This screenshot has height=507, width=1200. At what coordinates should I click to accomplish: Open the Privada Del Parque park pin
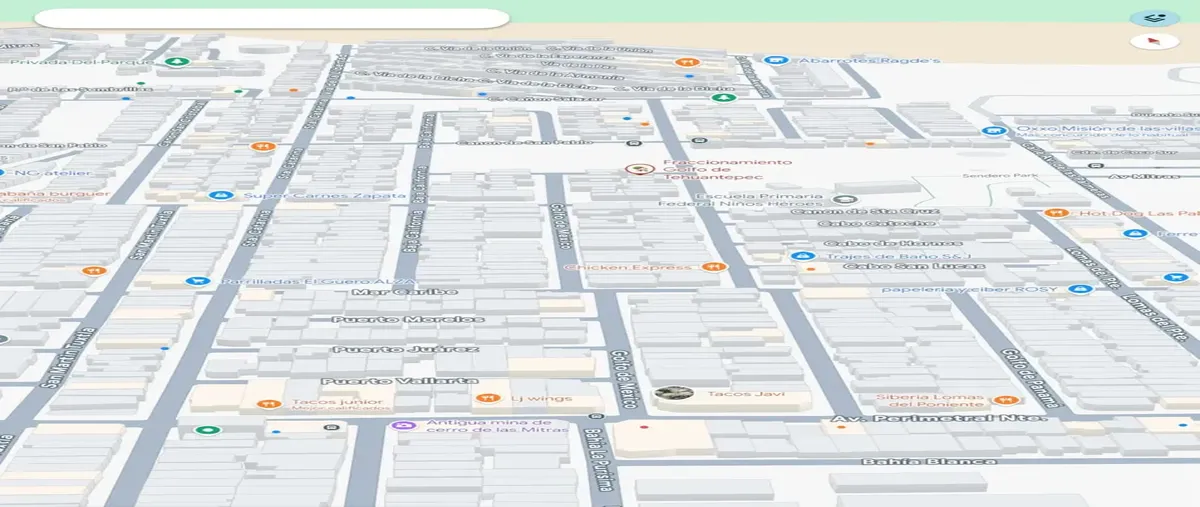pyautogui.click(x=177, y=61)
